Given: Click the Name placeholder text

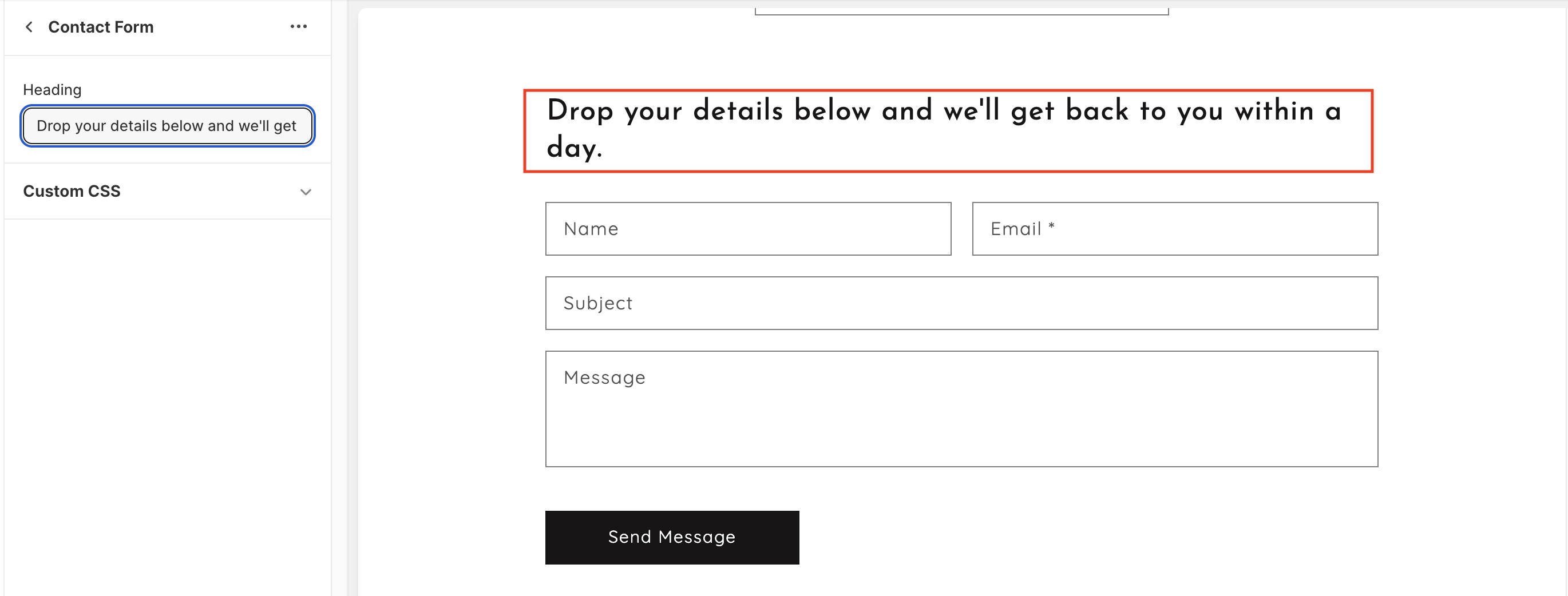Looking at the screenshot, I should (591, 229).
